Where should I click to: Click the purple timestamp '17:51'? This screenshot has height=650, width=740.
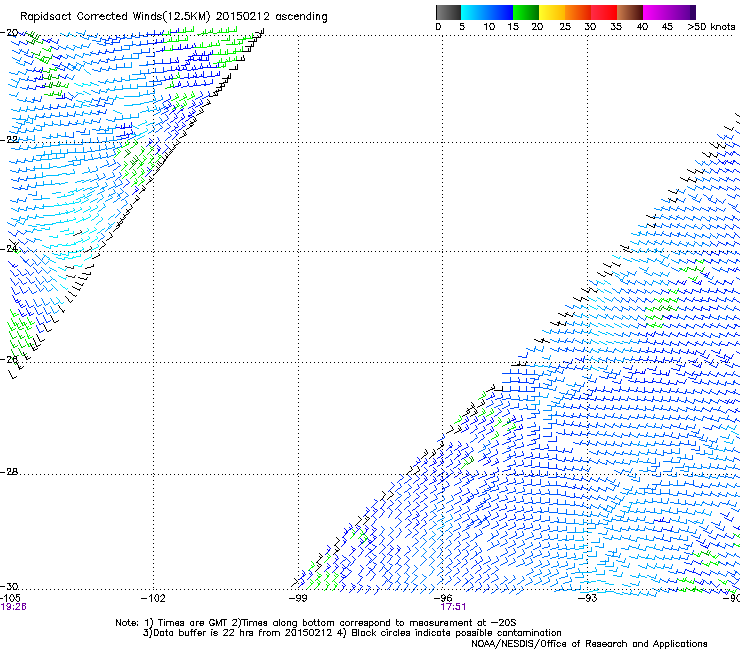point(453,607)
